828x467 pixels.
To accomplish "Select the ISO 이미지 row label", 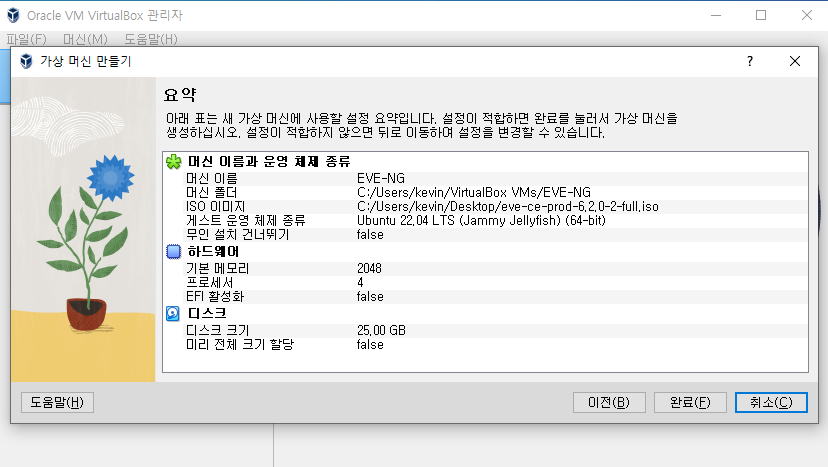I will (215, 207).
